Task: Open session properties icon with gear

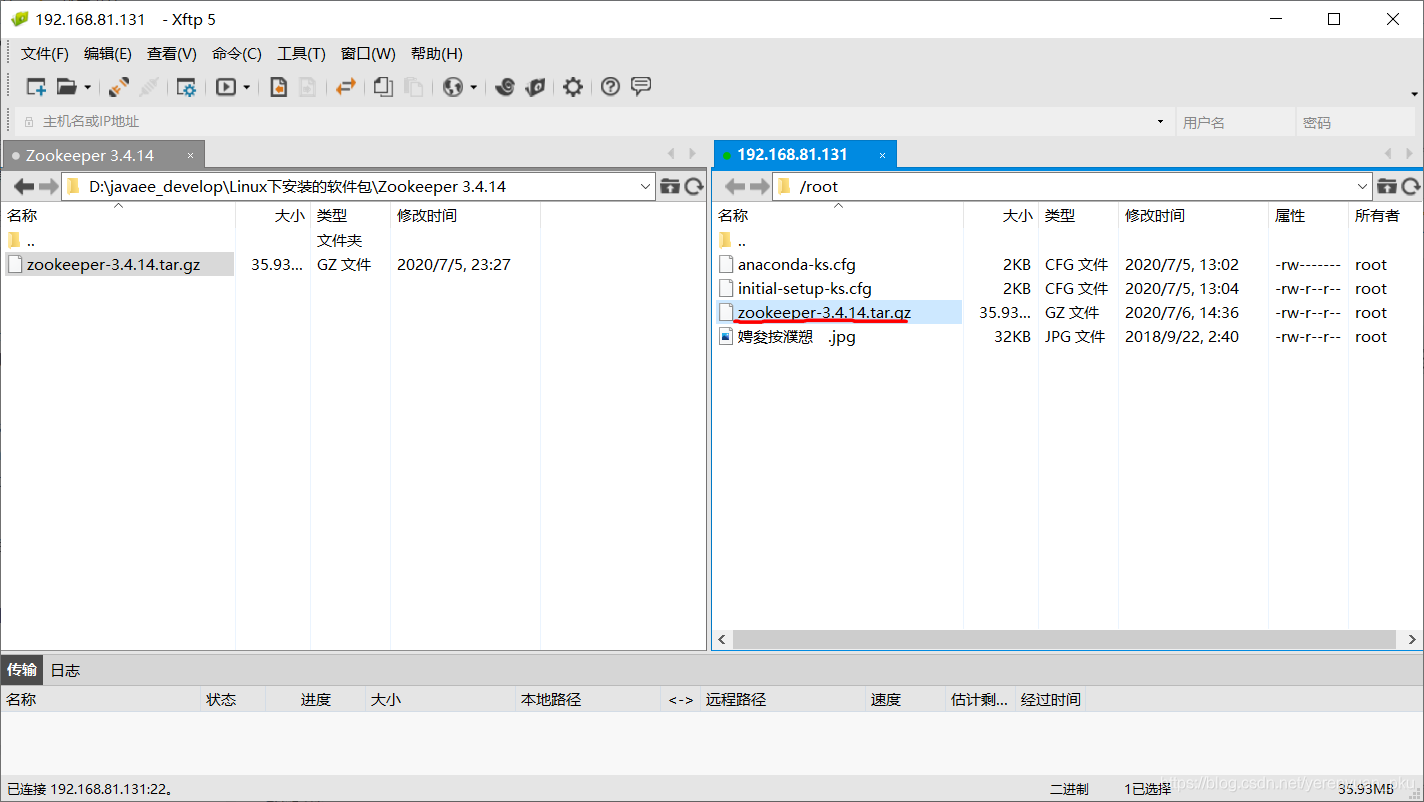Action: point(186,87)
